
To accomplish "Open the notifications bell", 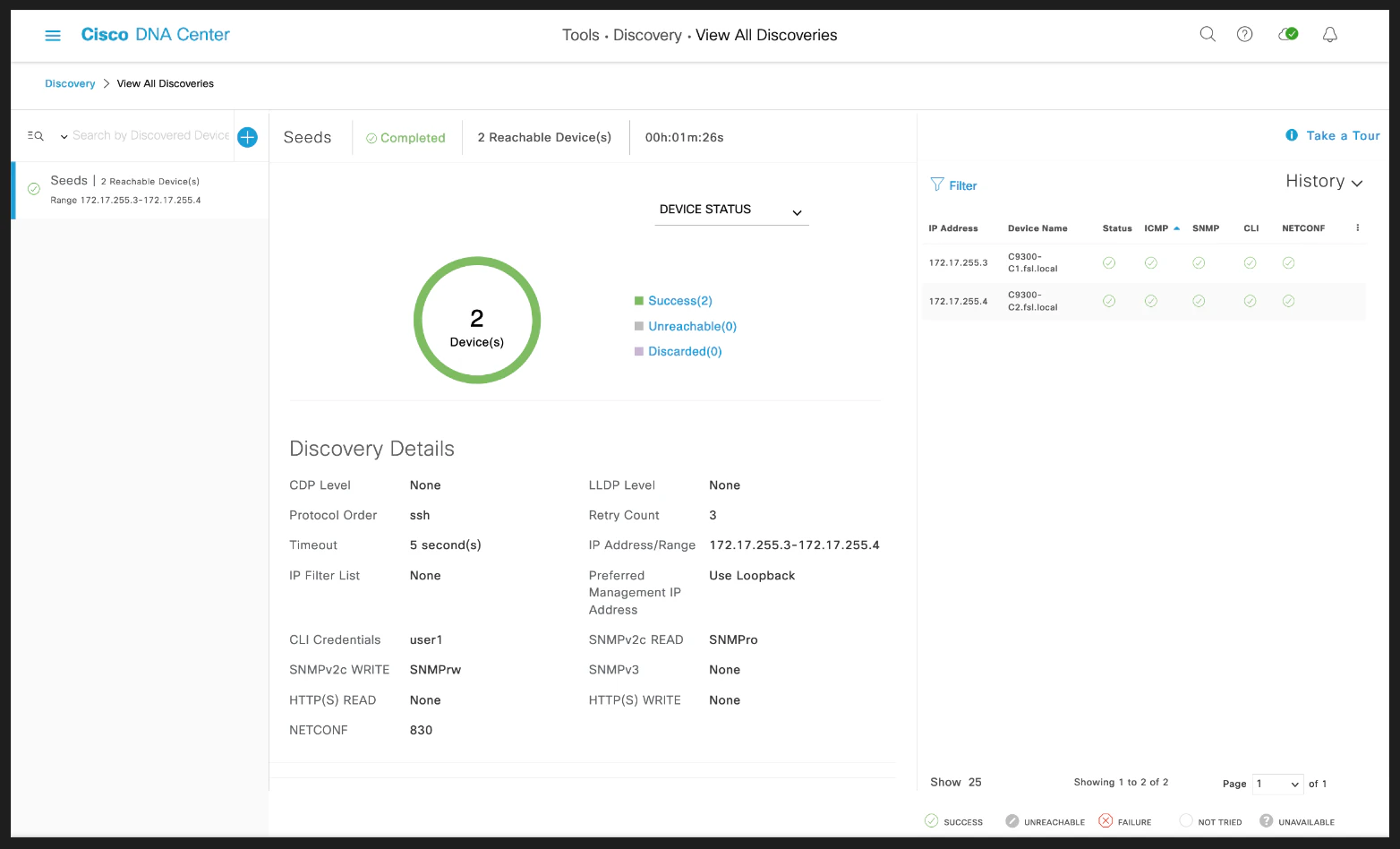I will coord(1330,35).
